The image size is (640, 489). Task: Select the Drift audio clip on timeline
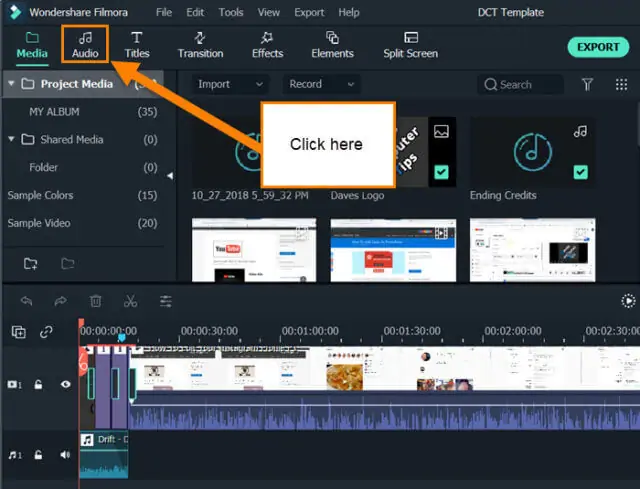tap(104, 455)
